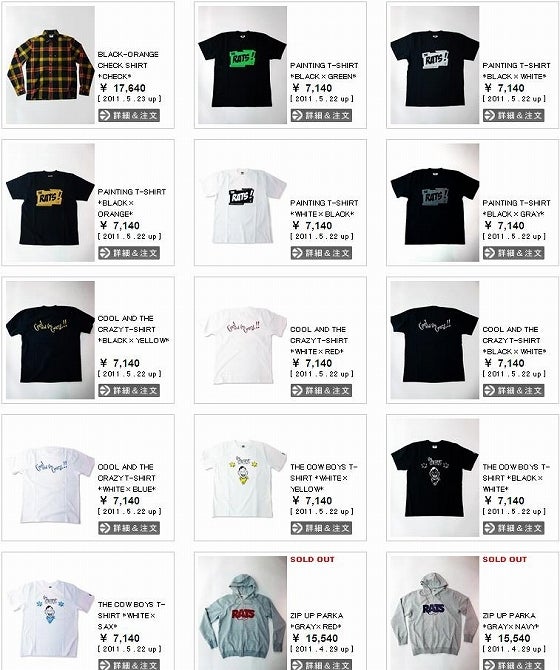The width and height of the screenshot is (560, 670).
Task: Select Cool and the Crazy White × Red image
Action: (x=243, y=340)
